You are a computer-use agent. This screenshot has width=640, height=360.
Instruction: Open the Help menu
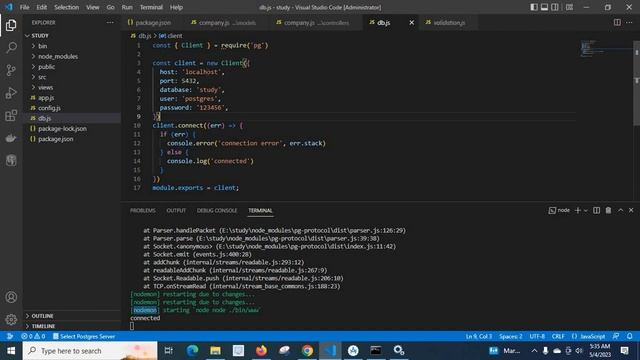click(176, 7)
